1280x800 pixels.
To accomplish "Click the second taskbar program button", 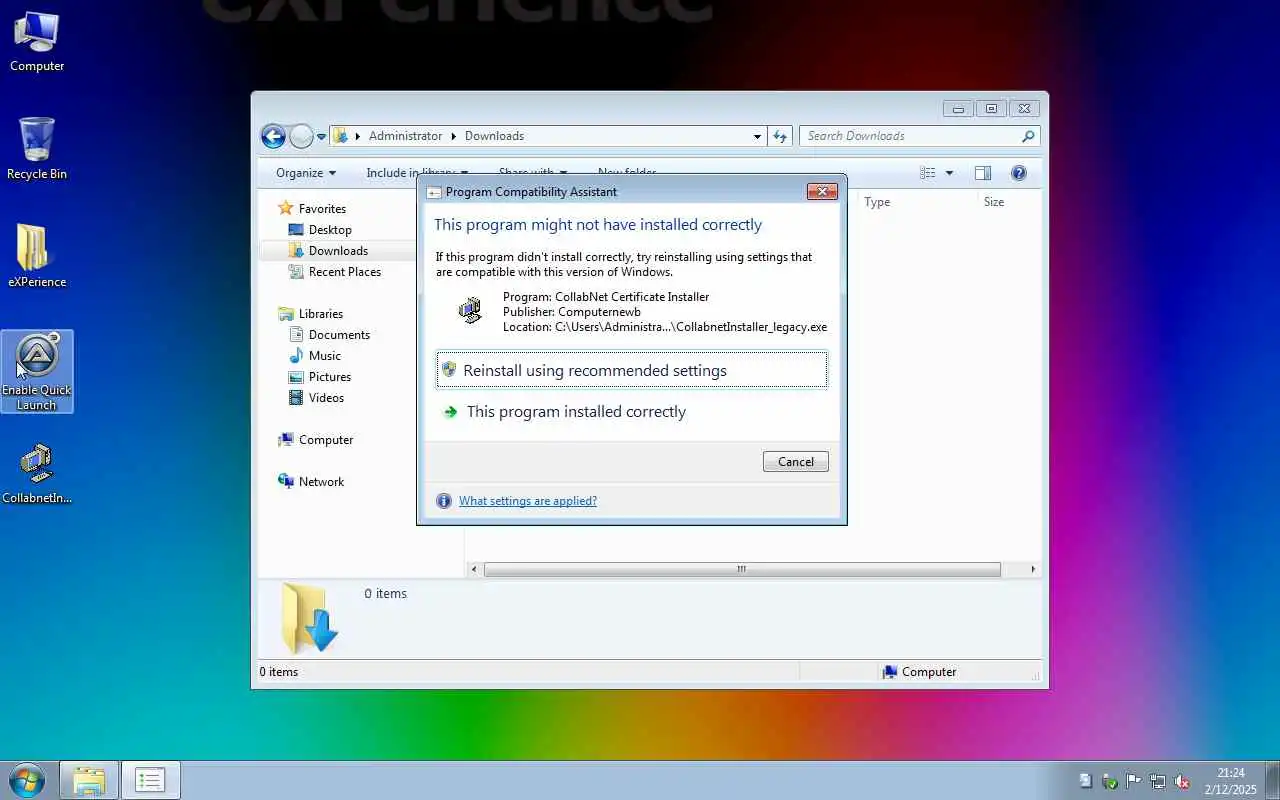I will (151, 780).
